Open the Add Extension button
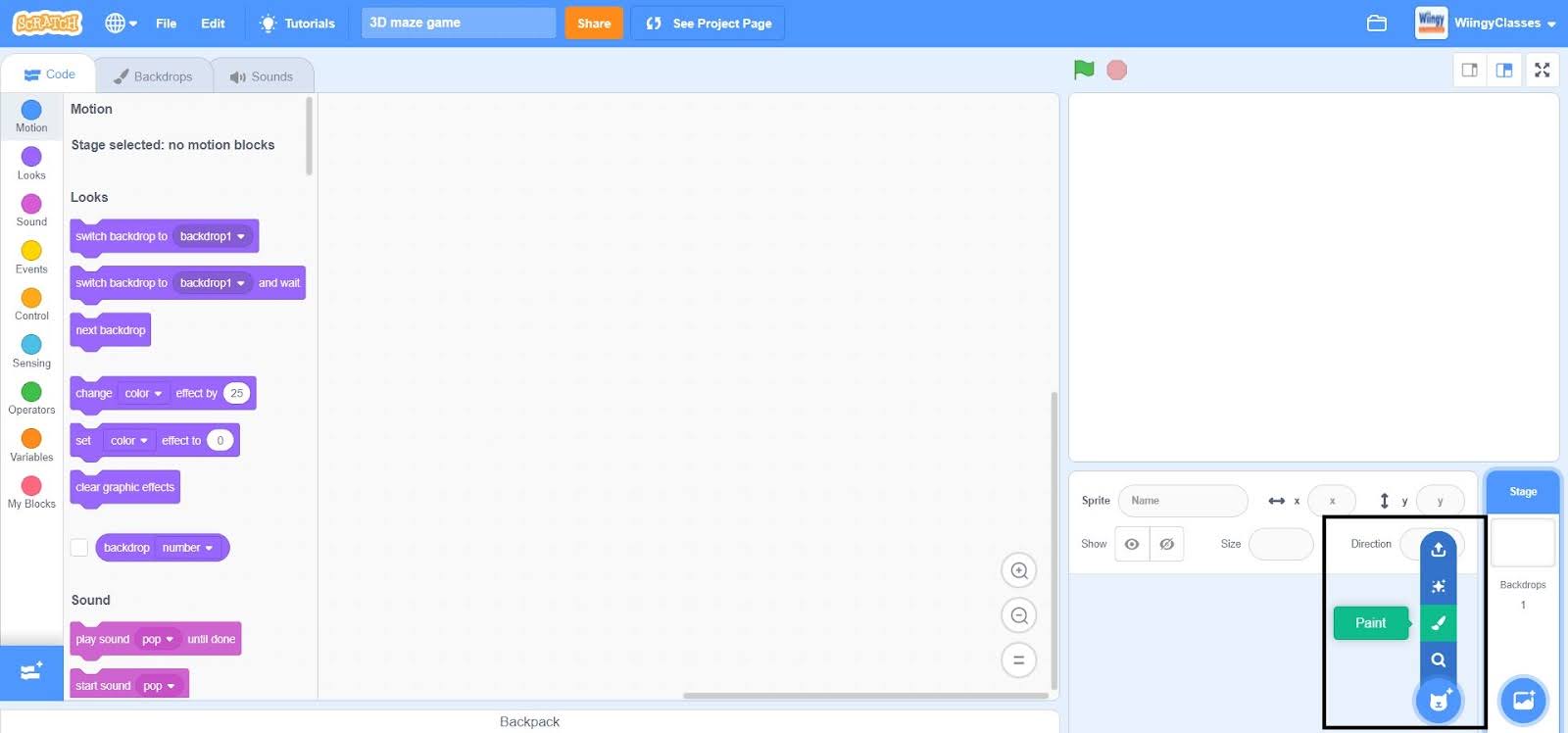Image resolution: width=1568 pixels, height=733 pixels. [x=31, y=672]
